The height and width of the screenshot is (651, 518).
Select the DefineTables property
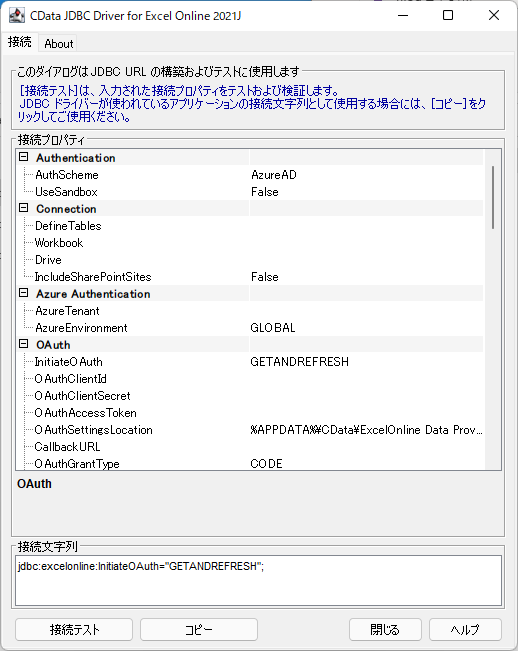coord(68,226)
